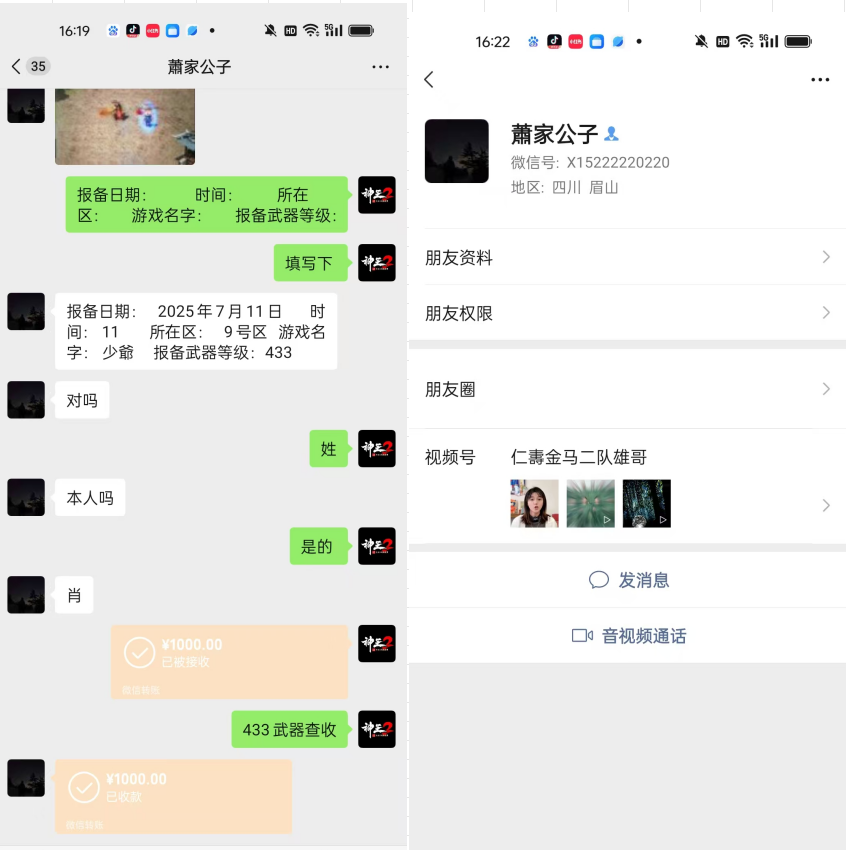Tap the 音视频通话 button
846x850 pixels.
(627, 635)
